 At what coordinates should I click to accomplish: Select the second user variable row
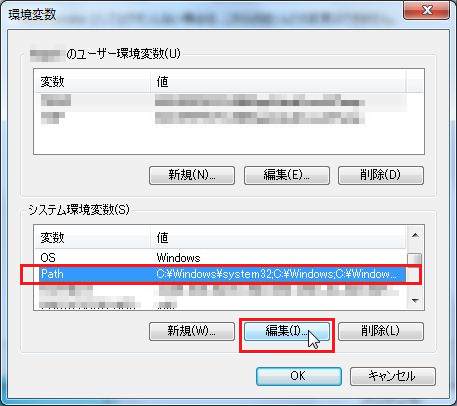[x=220, y=117]
